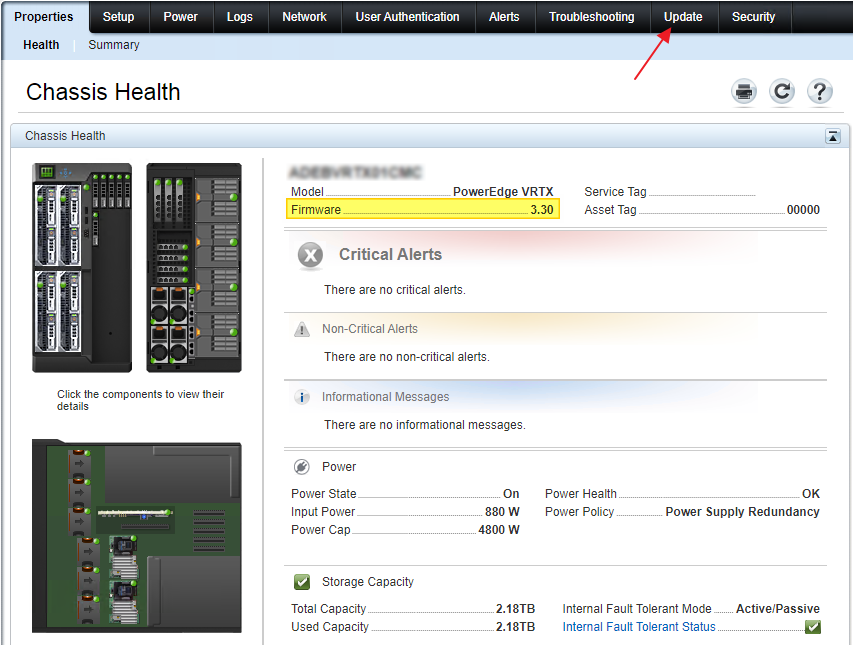Open the help question mark icon
This screenshot has height=645, width=853.
819,92
